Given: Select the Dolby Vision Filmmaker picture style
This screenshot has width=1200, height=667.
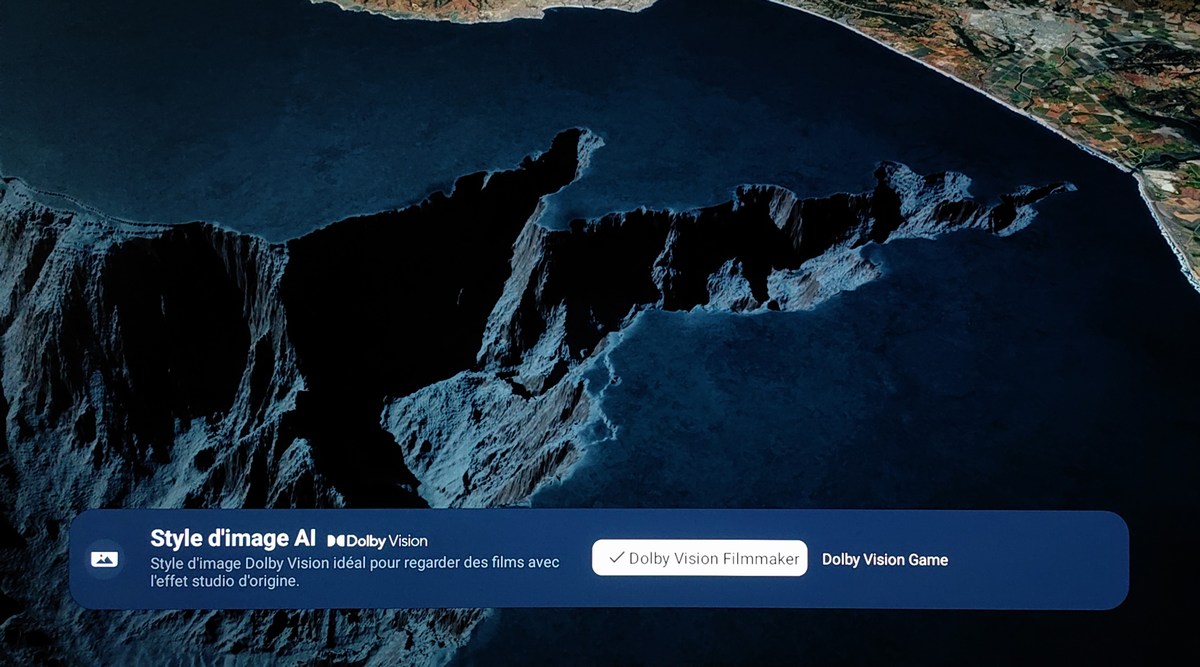Looking at the screenshot, I should pyautogui.click(x=699, y=558).
